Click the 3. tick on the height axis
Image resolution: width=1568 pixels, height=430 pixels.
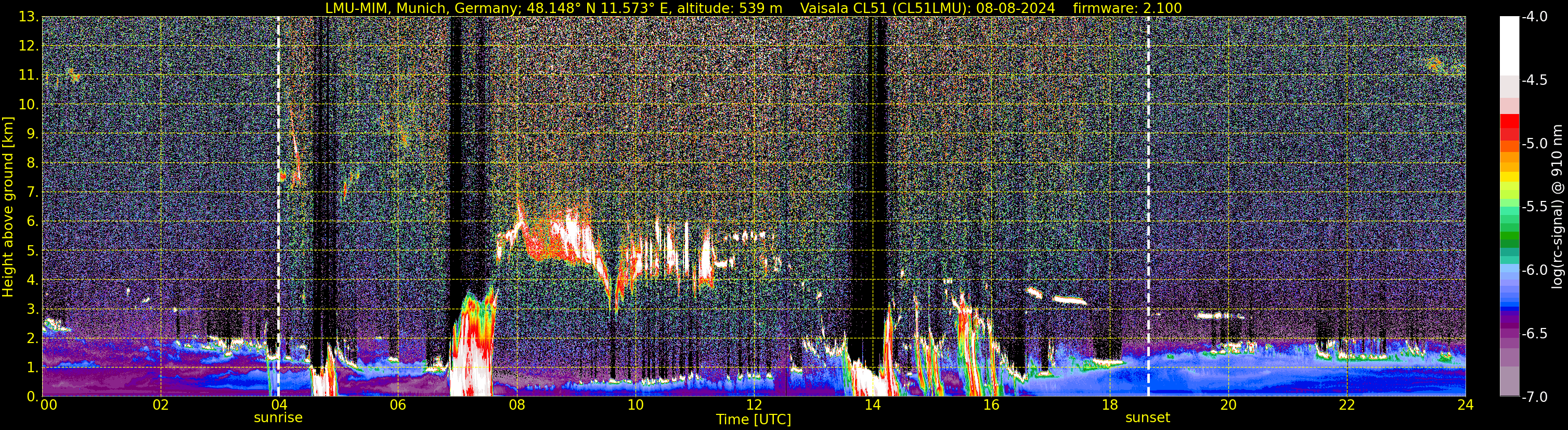[x=32, y=309]
